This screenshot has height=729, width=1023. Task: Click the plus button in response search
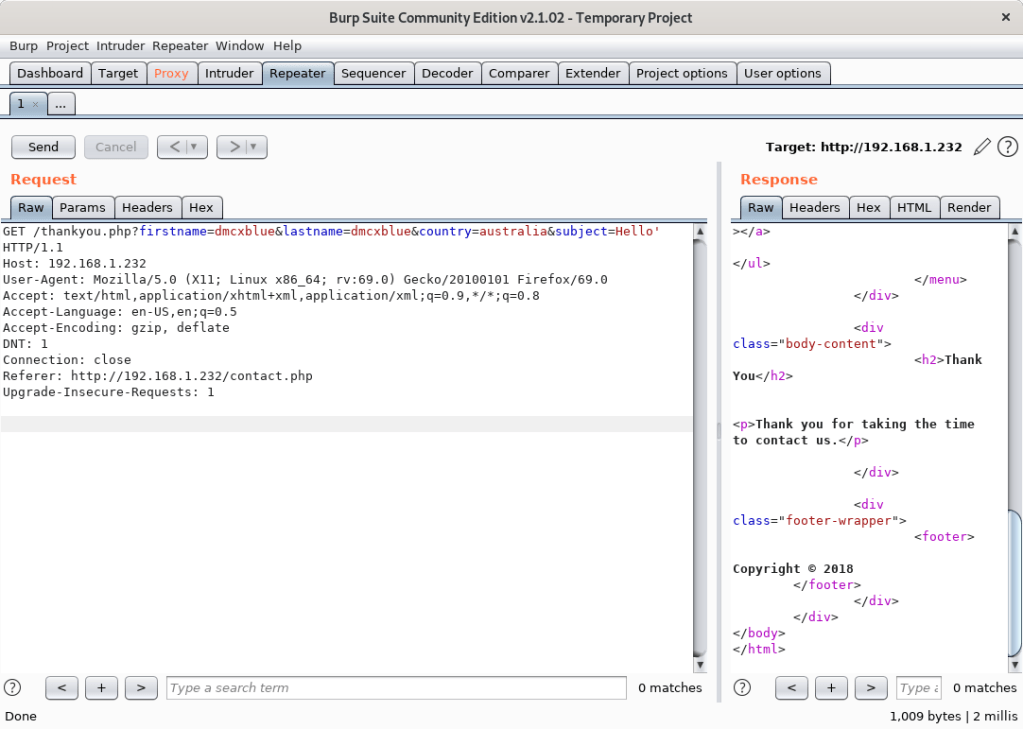click(x=831, y=687)
